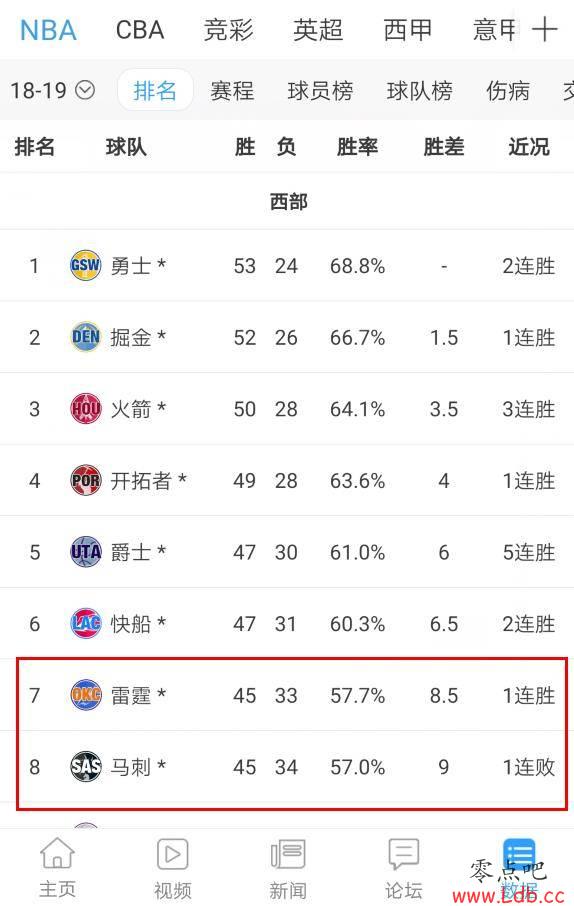Switch to the CBA league tab
Image resolution: width=574 pixels, height=906 pixels.
(140, 30)
